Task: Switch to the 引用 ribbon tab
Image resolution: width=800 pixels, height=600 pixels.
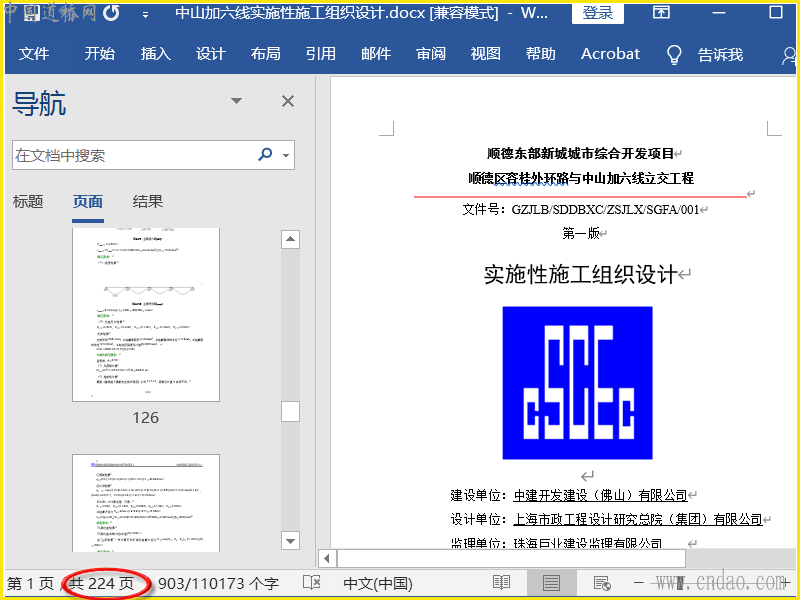Action: [x=321, y=54]
